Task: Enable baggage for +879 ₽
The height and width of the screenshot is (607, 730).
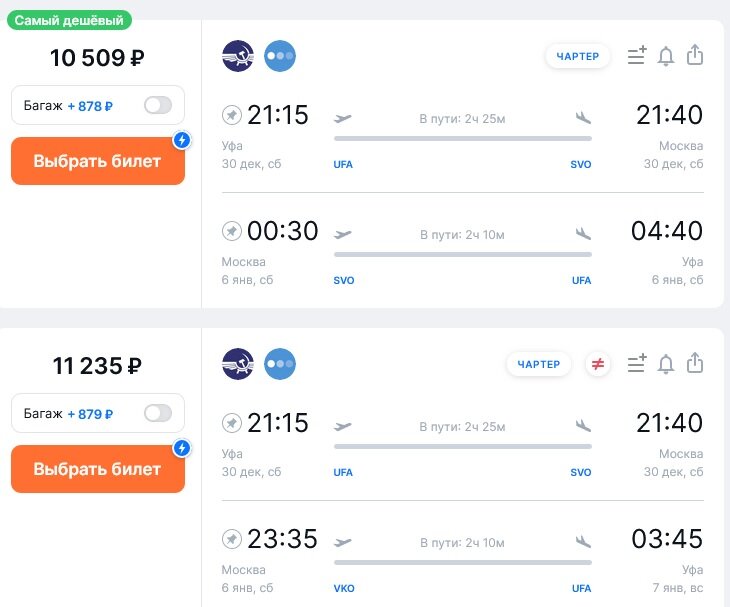Action: pos(157,413)
